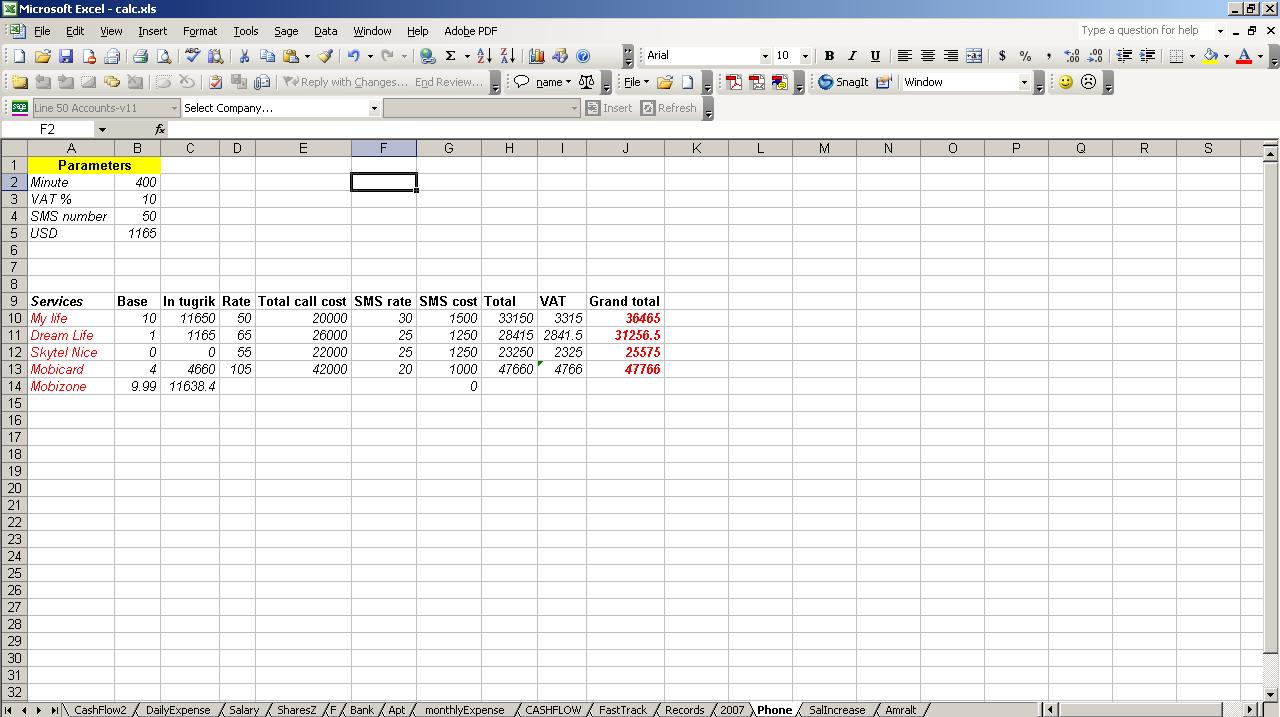
Task: Toggle italic formatting
Action: pyautogui.click(x=852, y=56)
